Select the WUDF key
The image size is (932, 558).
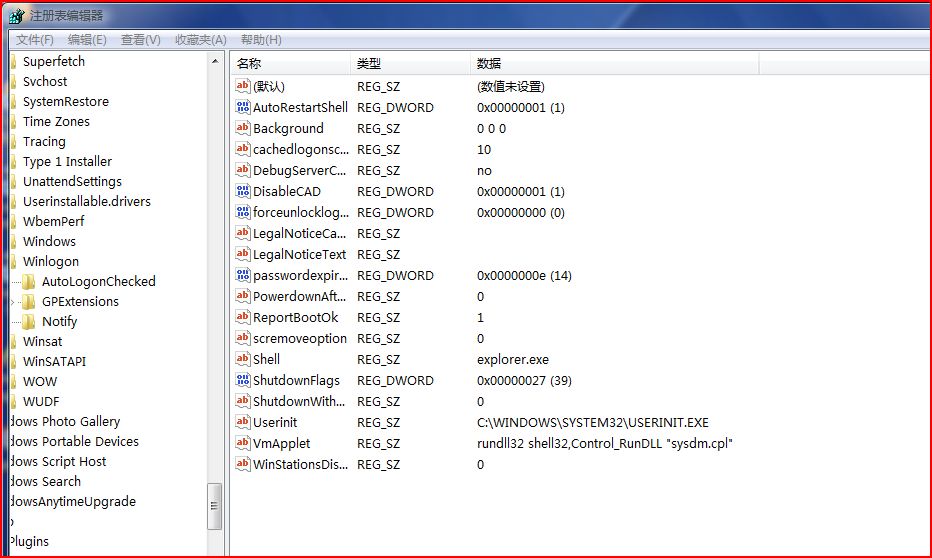41,402
